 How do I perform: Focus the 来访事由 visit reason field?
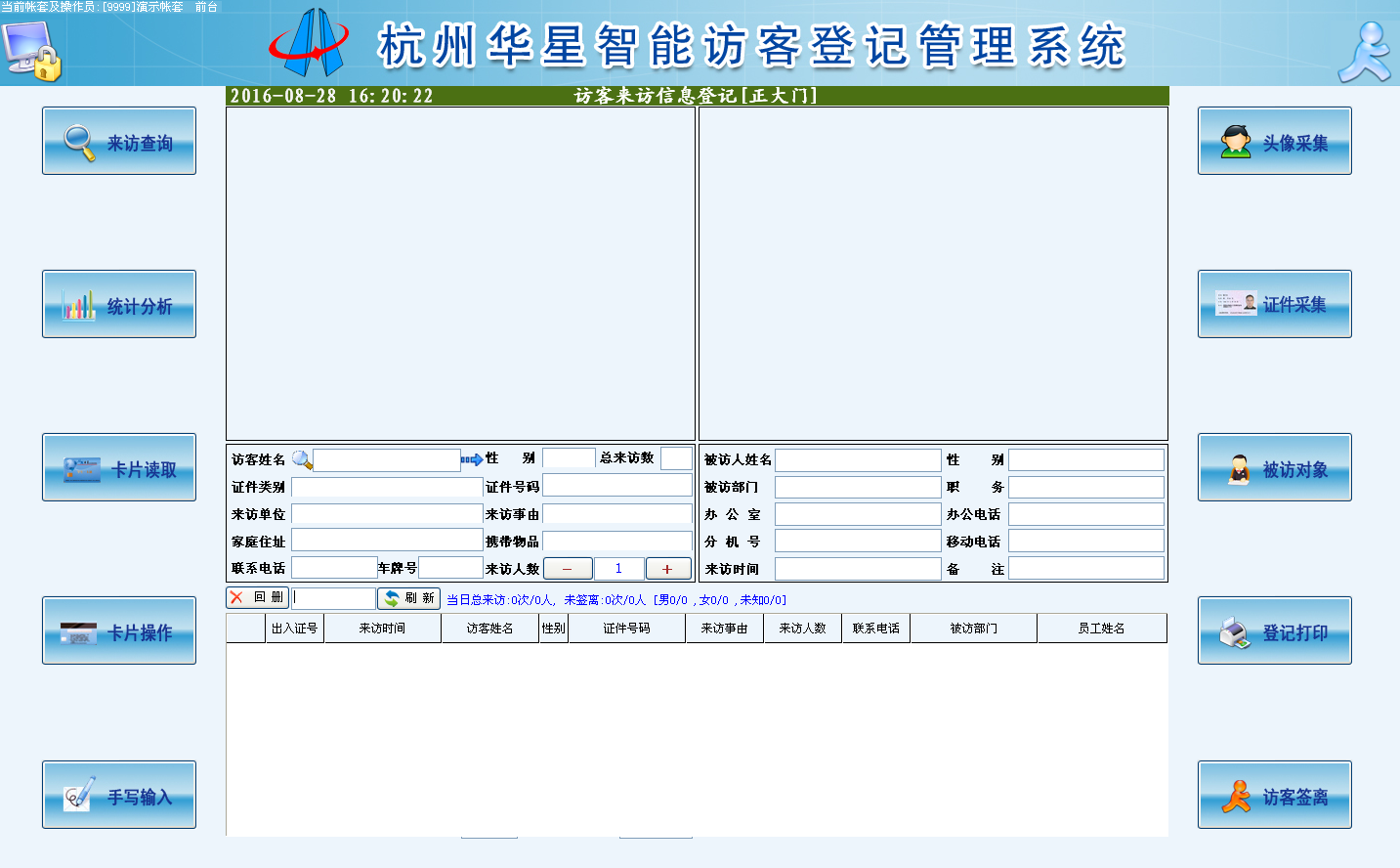tap(617, 513)
